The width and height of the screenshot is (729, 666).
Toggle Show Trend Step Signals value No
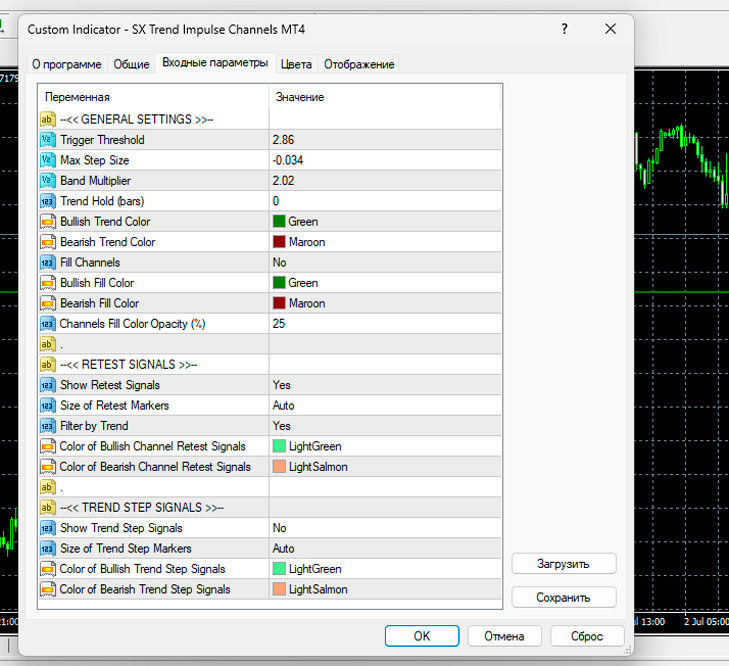[280, 528]
